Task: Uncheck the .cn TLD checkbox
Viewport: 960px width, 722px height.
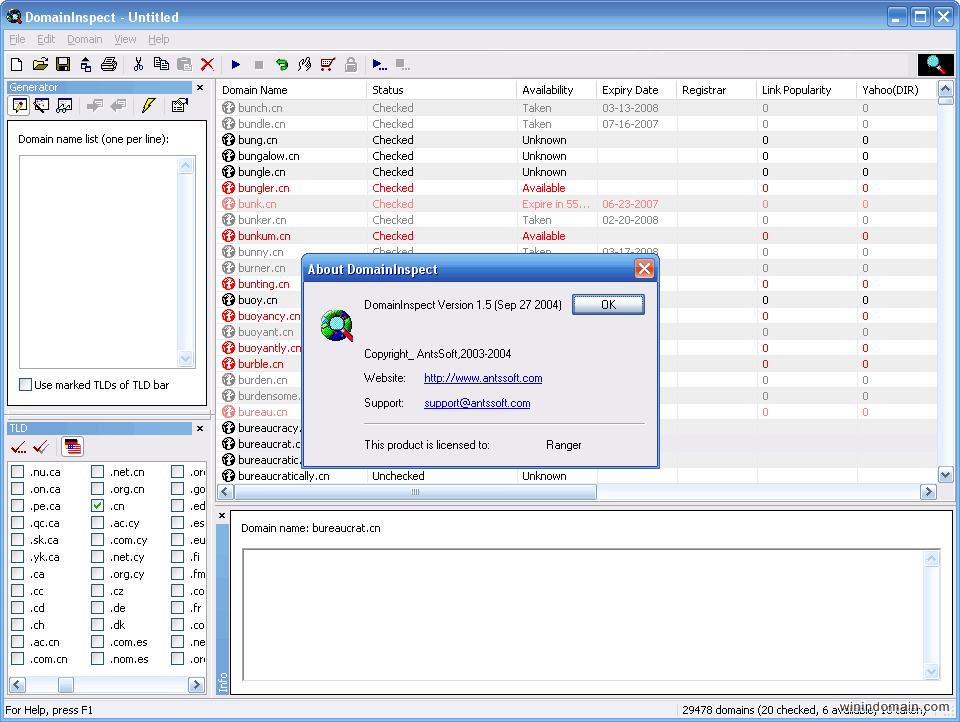Action: click(x=97, y=506)
